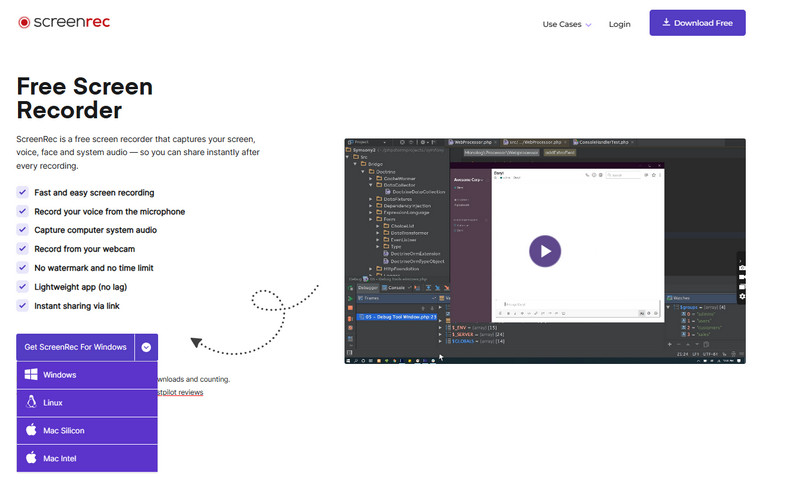Open the Trustpilot reviews link
Image resolution: width=800 pixels, height=484 pixels.
click(x=180, y=392)
